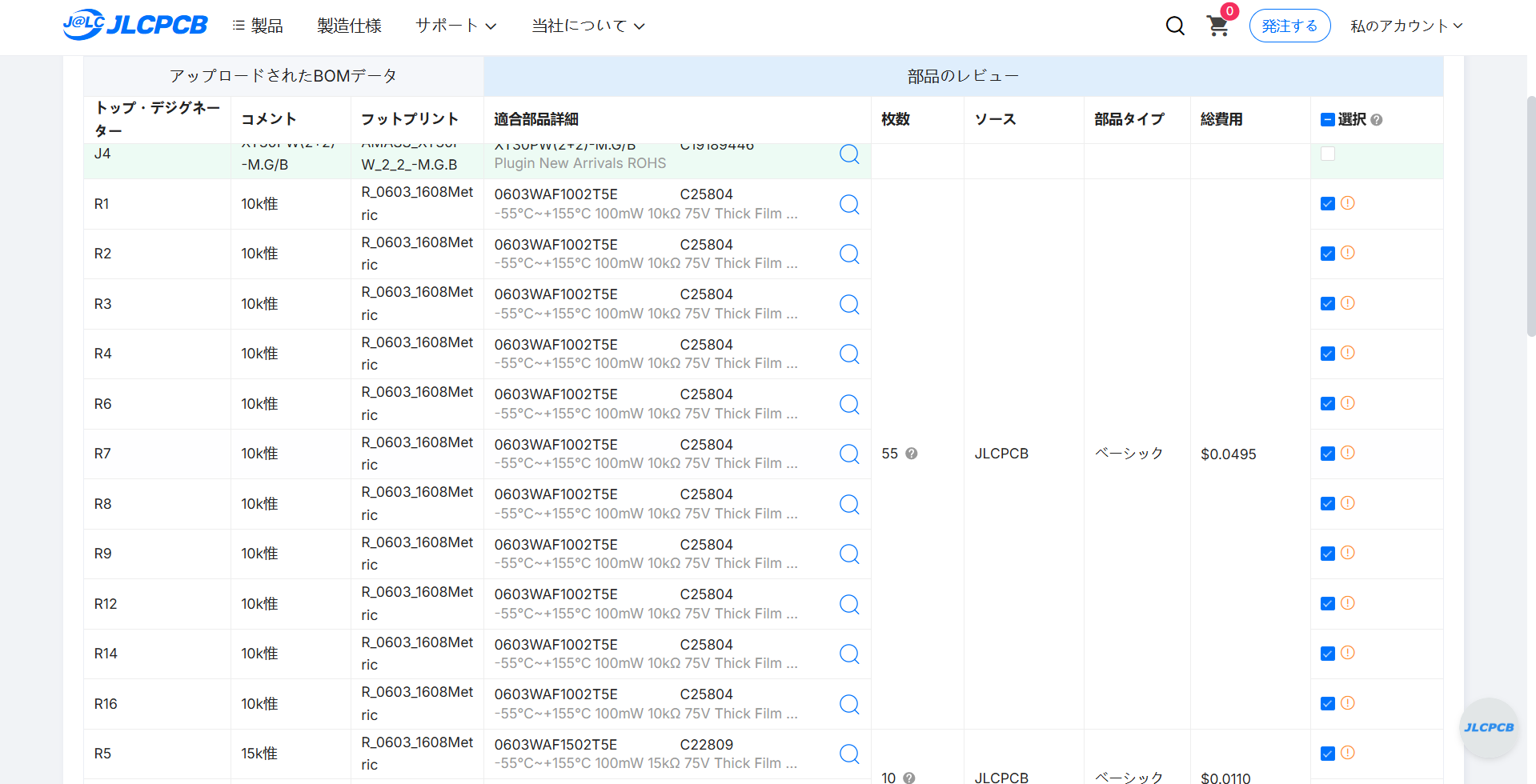Open the 製造仕様 menu item
This screenshot has height=784, width=1536.
(x=349, y=26)
